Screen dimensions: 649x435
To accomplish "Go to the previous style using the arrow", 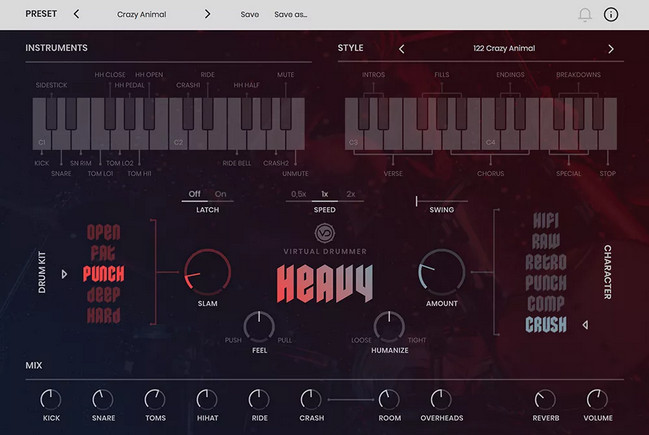I will pos(401,49).
